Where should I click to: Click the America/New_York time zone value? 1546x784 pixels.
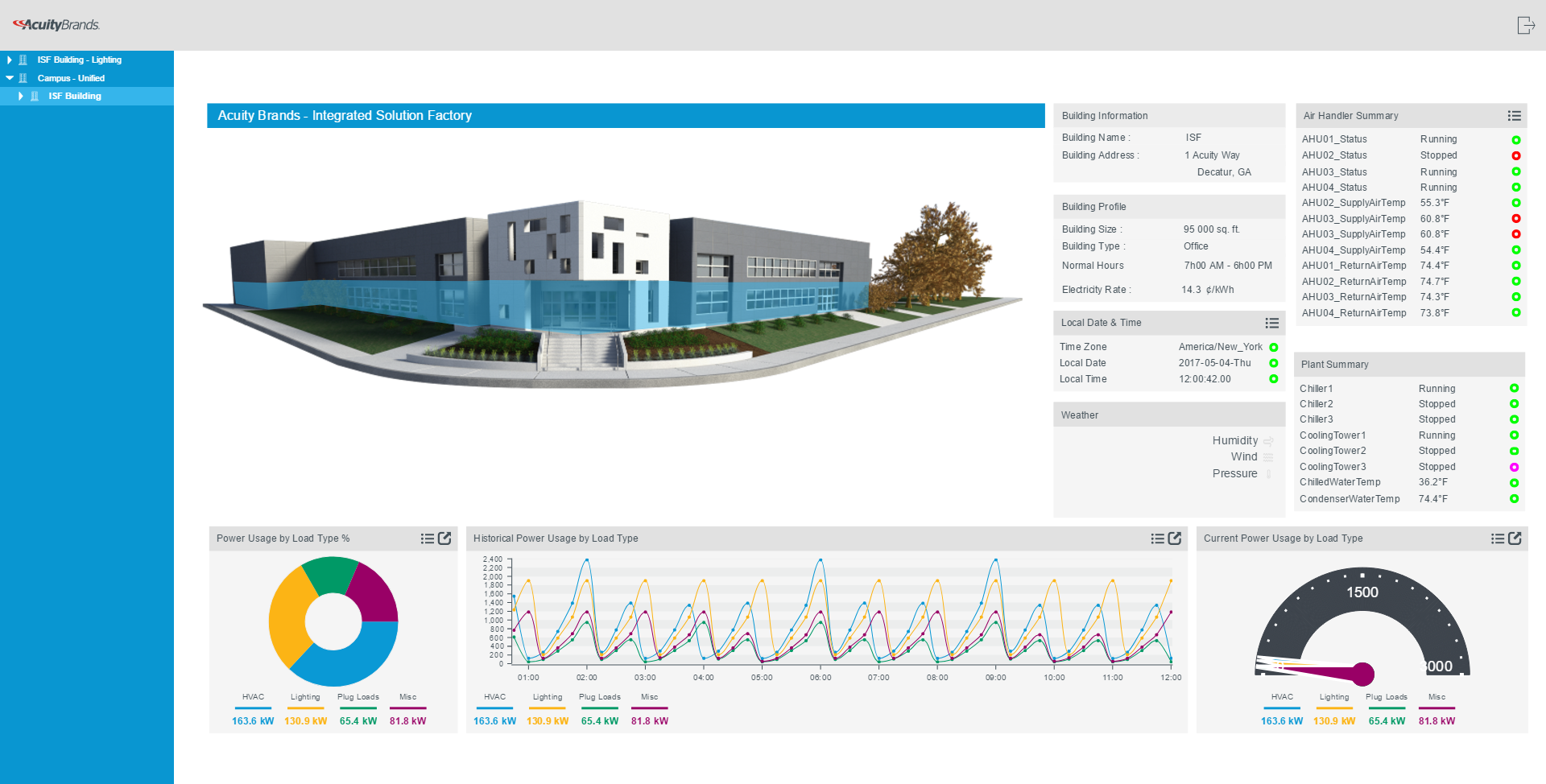point(1220,347)
